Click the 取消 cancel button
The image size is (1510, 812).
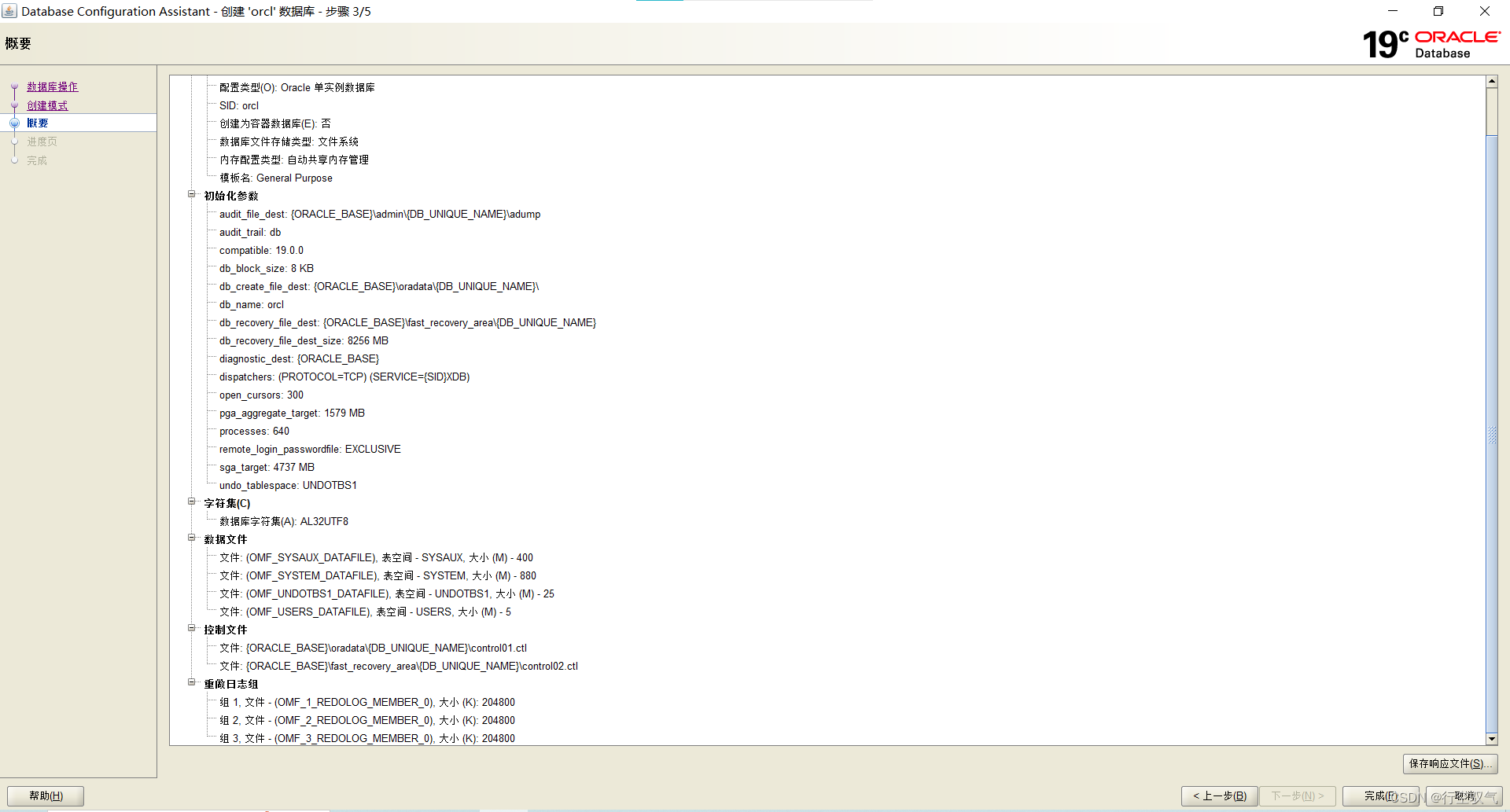pyautogui.click(x=1464, y=796)
